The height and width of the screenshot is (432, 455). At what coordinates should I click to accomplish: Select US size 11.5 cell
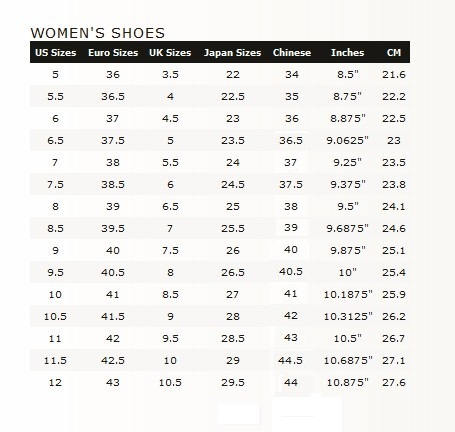tap(55, 360)
